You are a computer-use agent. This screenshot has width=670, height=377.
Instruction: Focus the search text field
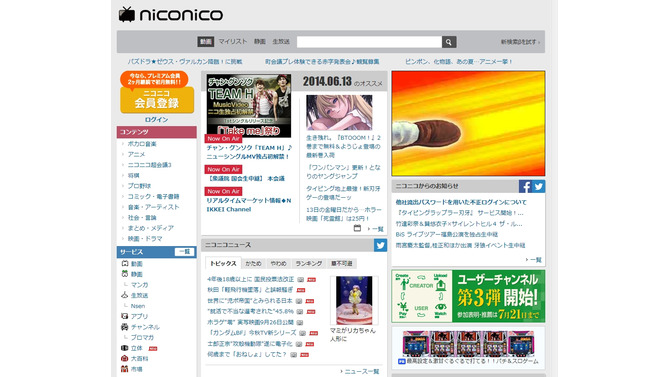(x=369, y=42)
